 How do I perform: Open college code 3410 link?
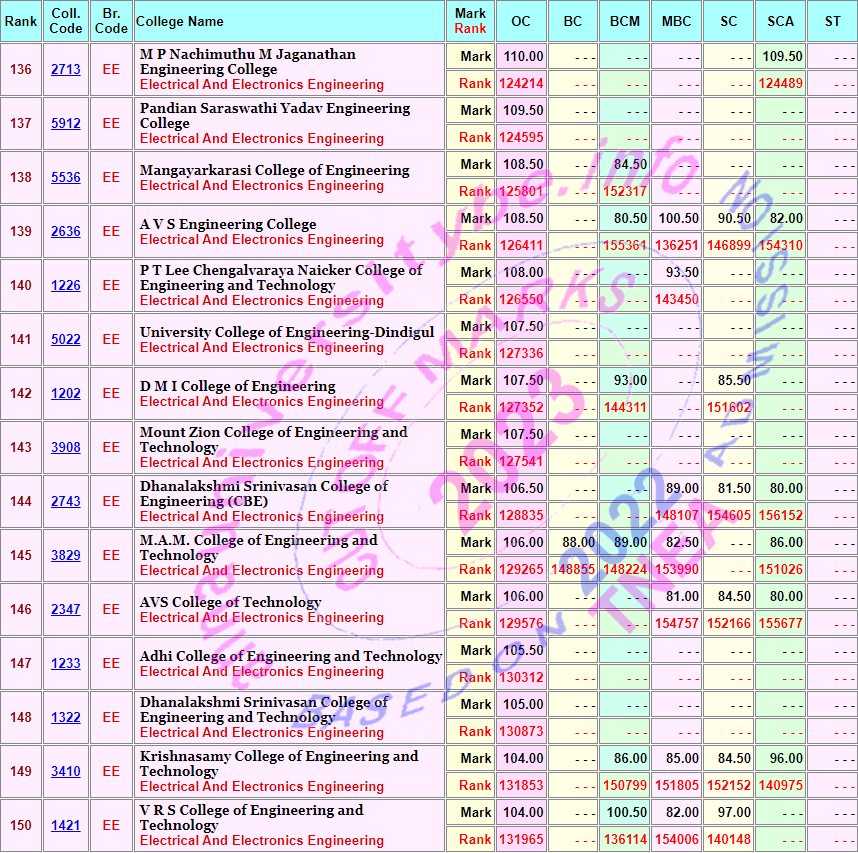(x=66, y=772)
